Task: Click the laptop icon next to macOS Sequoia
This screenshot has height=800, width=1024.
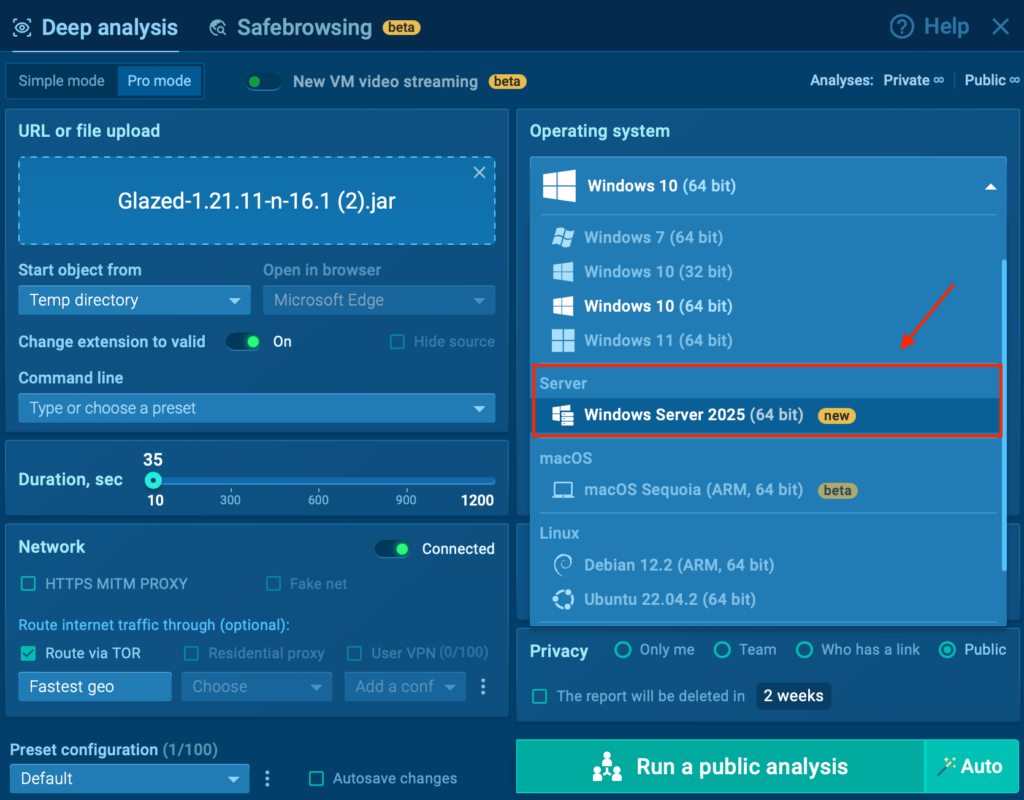Action: point(563,490)
